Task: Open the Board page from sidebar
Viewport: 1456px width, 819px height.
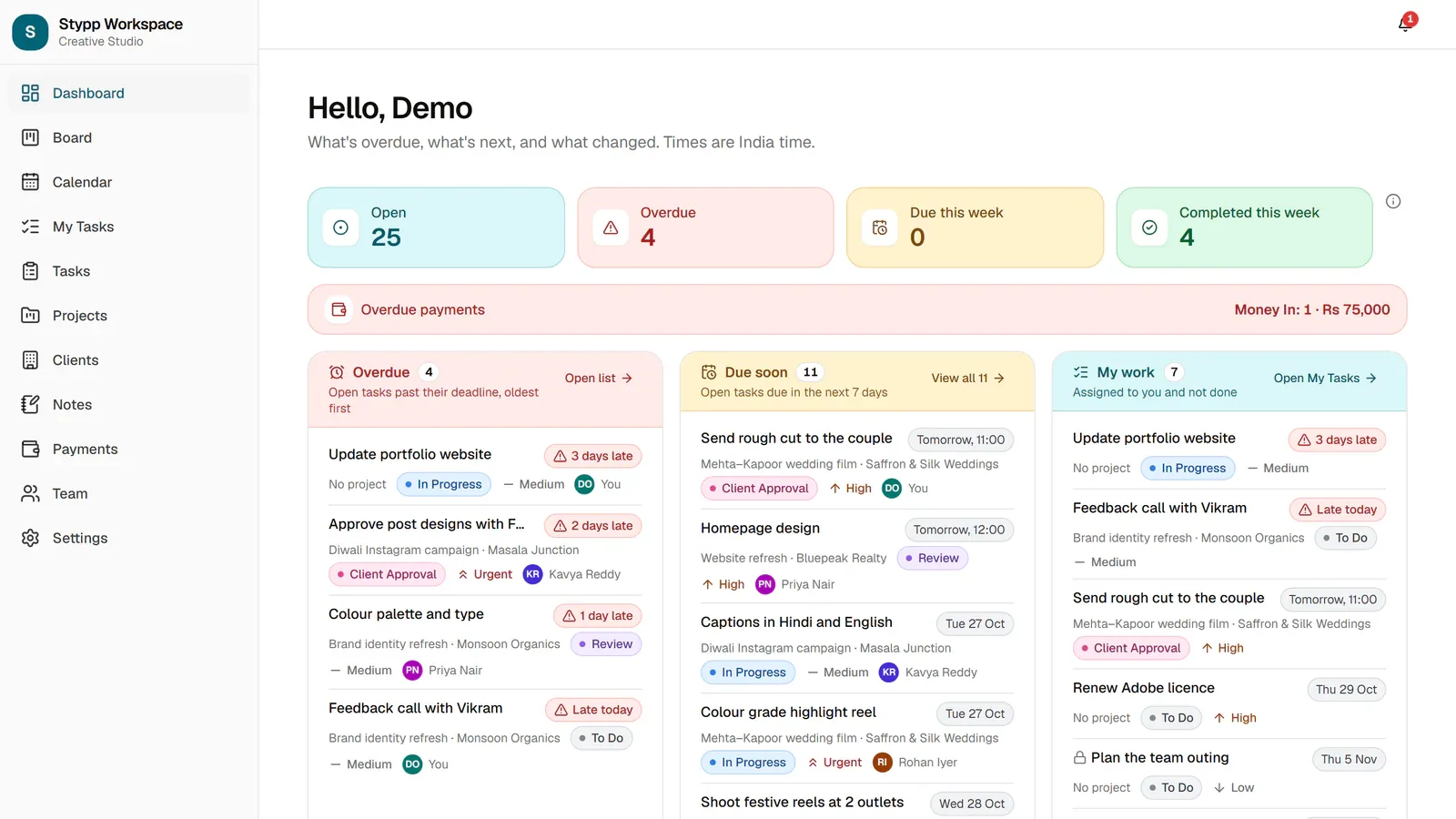Action: (128, 137)
